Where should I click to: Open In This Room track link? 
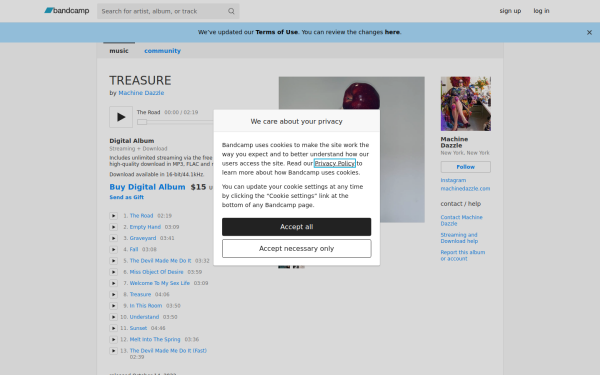146,306
